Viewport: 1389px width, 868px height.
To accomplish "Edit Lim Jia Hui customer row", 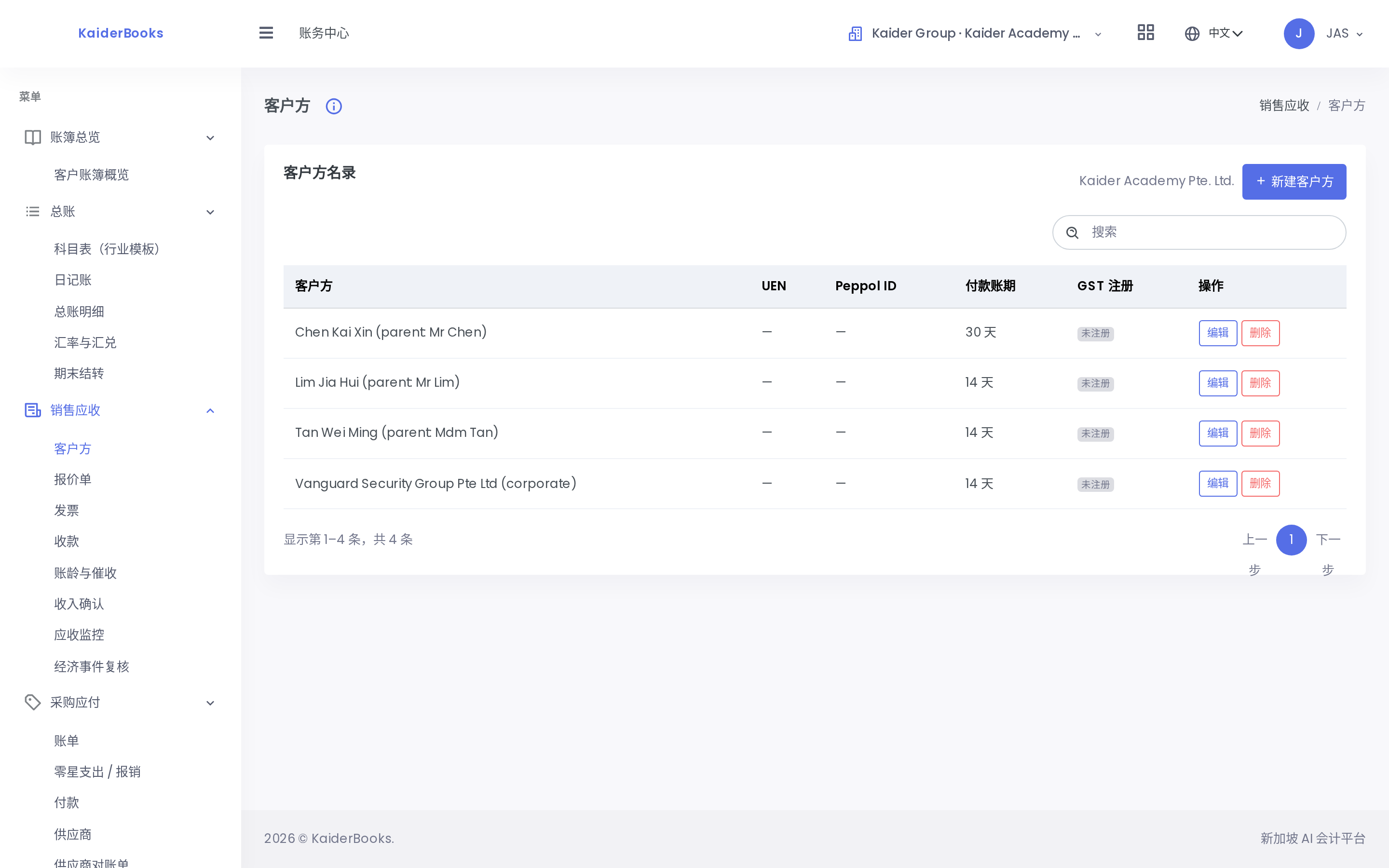I will (x=1217, y=383).
